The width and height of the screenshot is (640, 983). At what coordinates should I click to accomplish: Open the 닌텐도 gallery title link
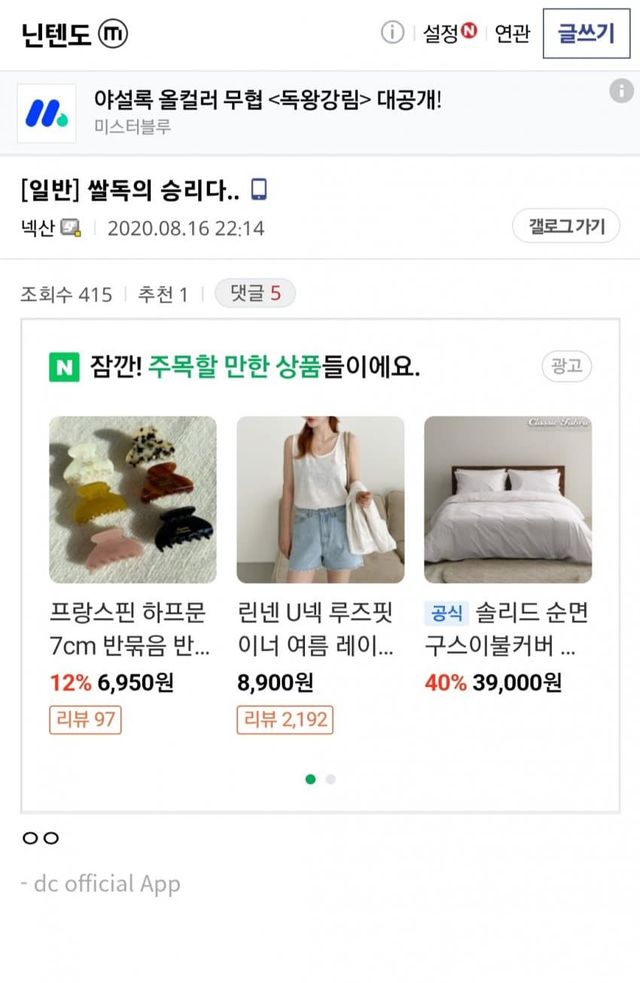[56, 34]
